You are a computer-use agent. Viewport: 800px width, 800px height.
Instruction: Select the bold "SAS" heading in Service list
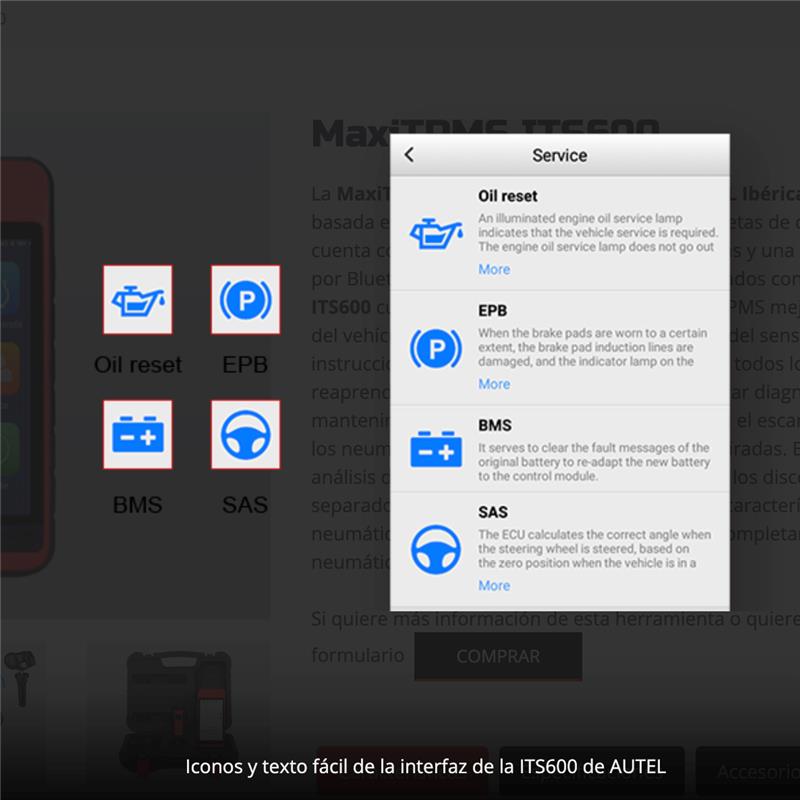pyautogui.click(x=493, y=512)
